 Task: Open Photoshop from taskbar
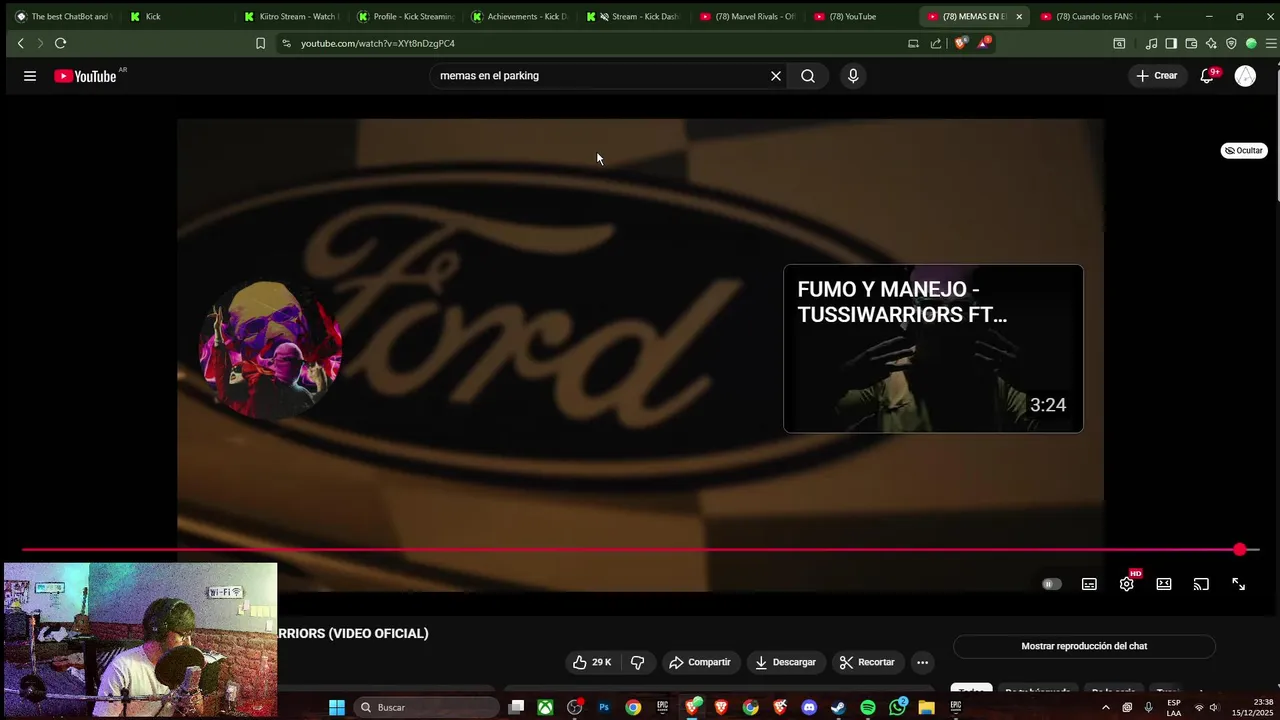pos(604,707)
